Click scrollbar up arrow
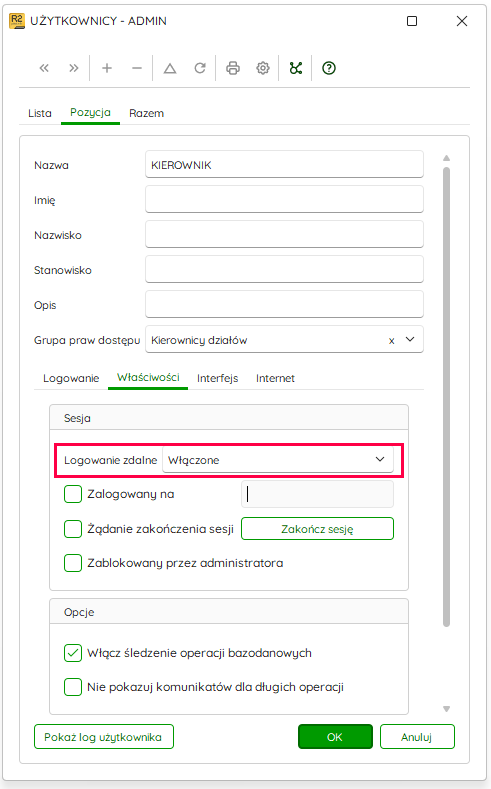This screenshot has width=491, height=789. [446, 158]
